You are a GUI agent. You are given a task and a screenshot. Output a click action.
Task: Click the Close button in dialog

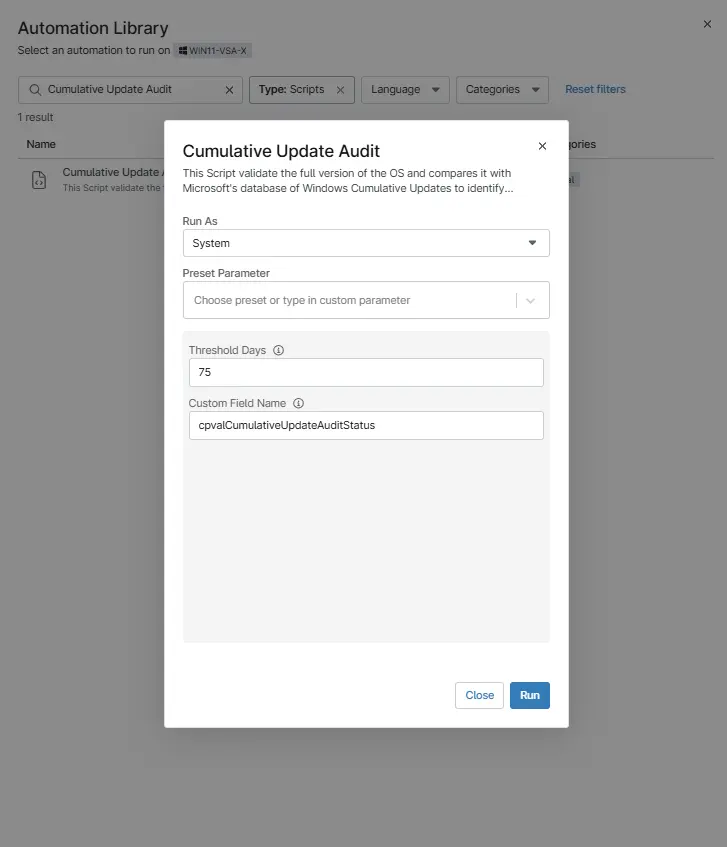tap(479, 695)
